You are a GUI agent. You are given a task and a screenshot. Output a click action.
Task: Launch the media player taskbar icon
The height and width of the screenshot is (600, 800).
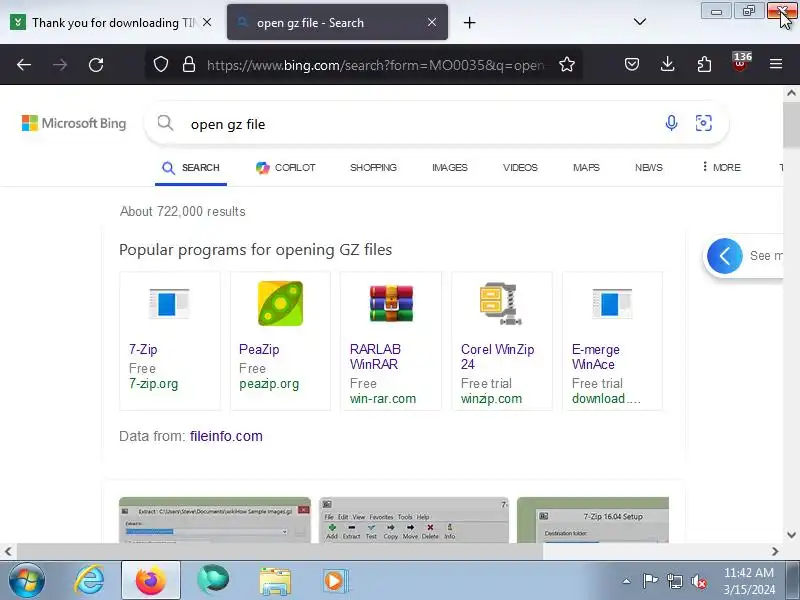point(335,581)
